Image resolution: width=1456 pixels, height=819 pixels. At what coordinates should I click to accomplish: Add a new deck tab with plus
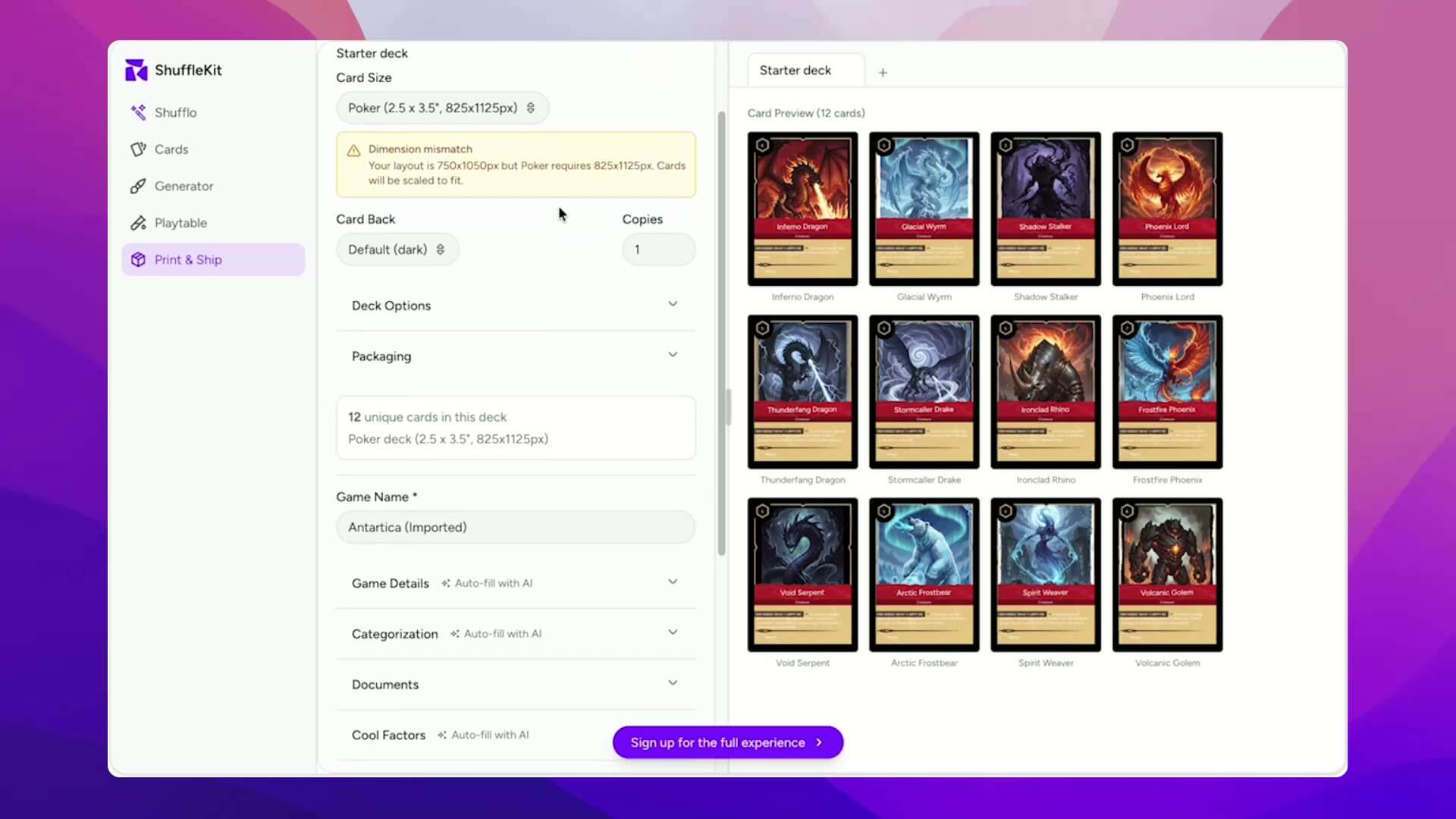coord(883,73)
